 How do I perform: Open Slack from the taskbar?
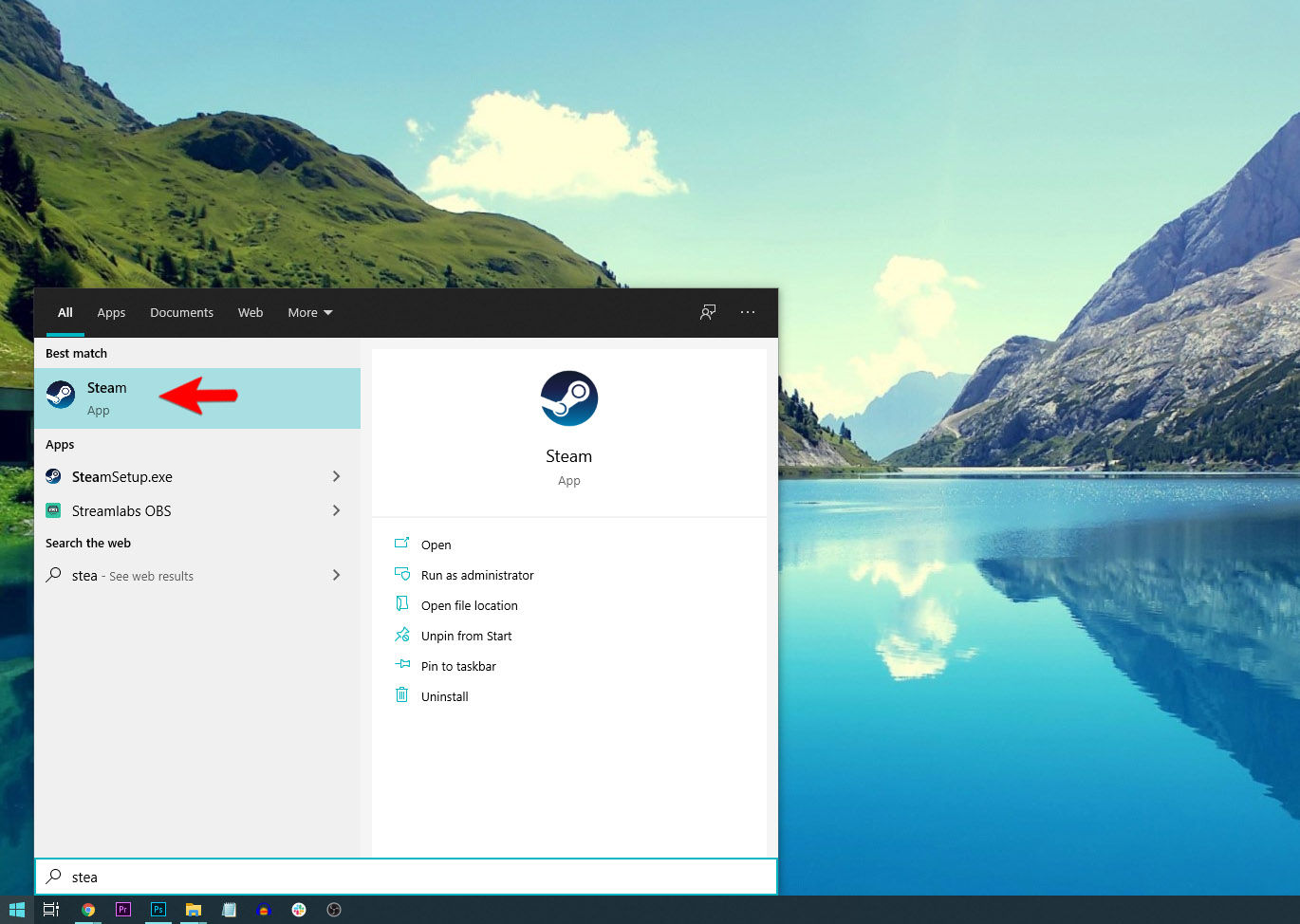(x=299, y=910)
